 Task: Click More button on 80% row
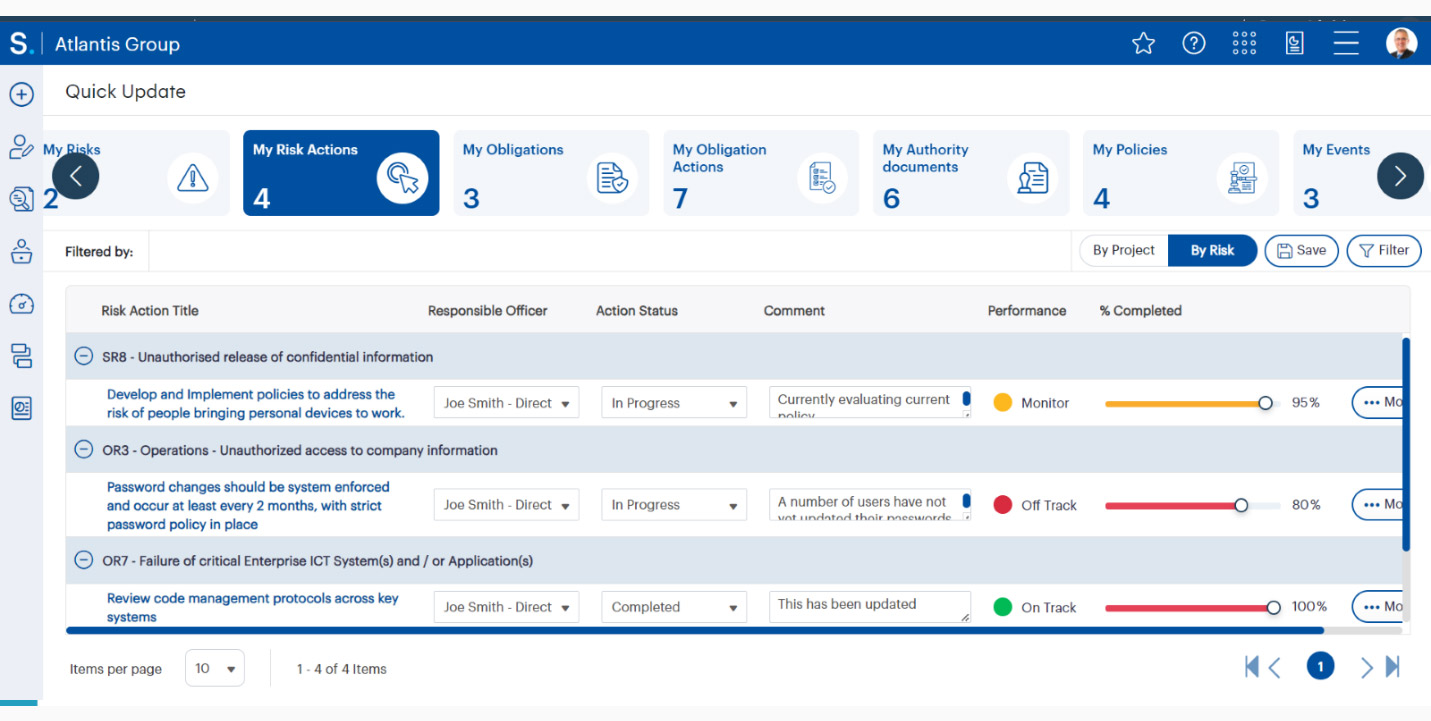pos(1378,504)
